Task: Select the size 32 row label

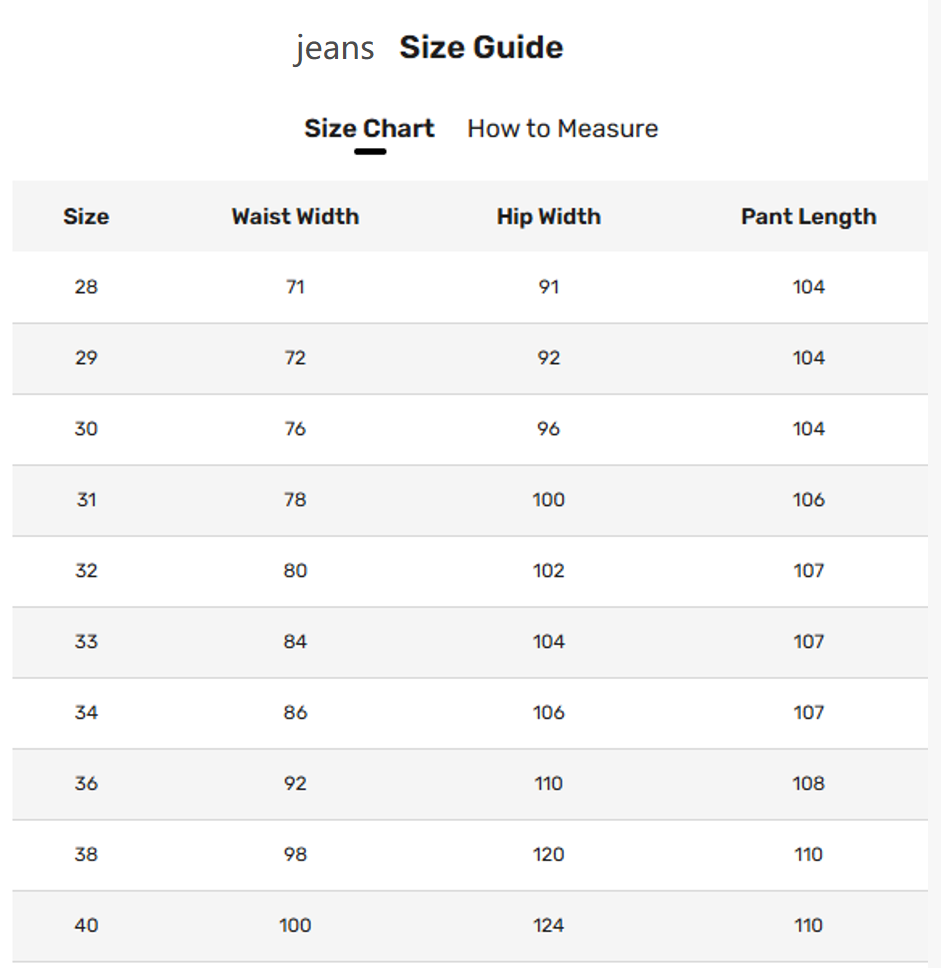Action: click(86, 571)
